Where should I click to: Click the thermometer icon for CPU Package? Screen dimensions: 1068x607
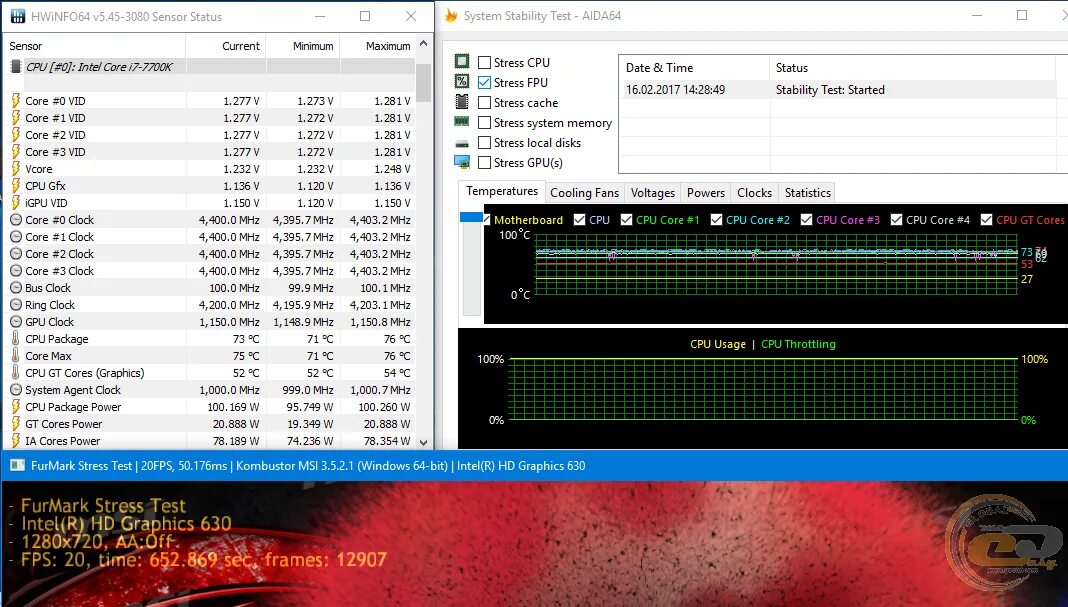16,339
